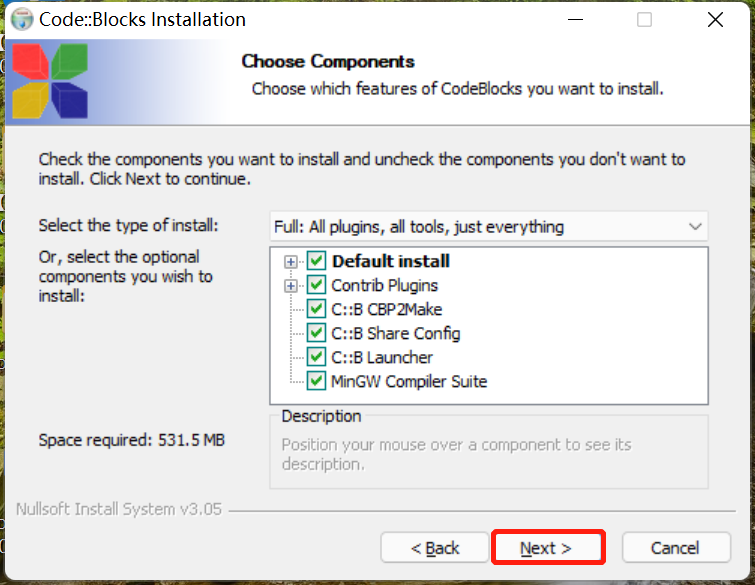
Task: Expand the Default install tree node
Action: 291,262
